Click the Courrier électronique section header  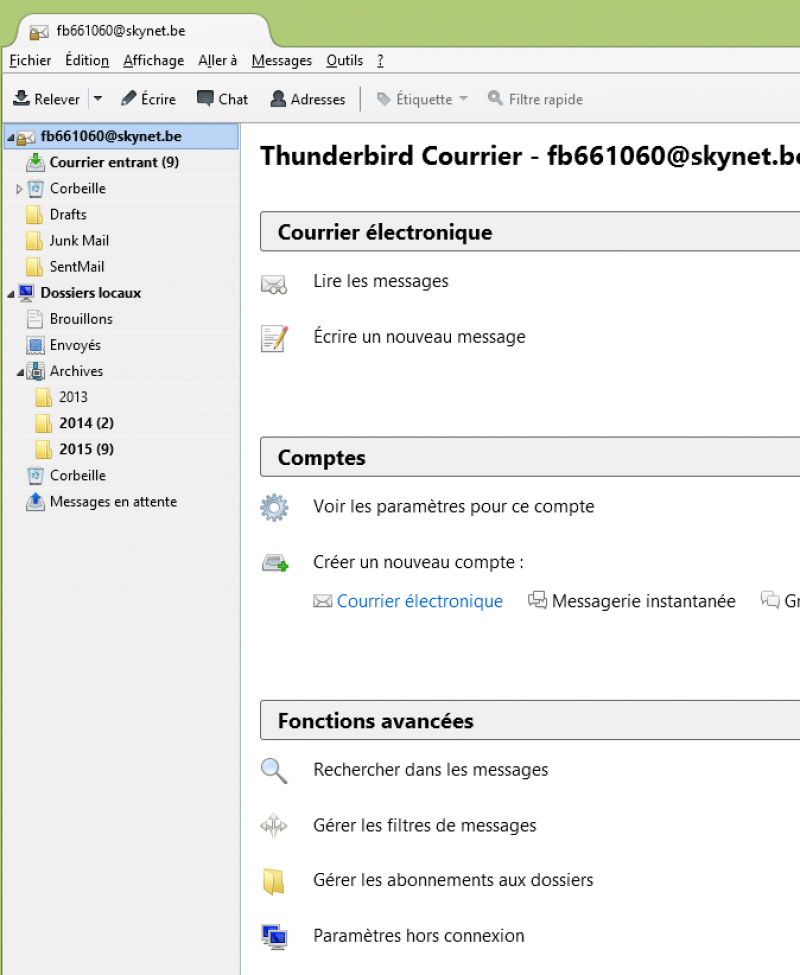(x=530, y=232)
